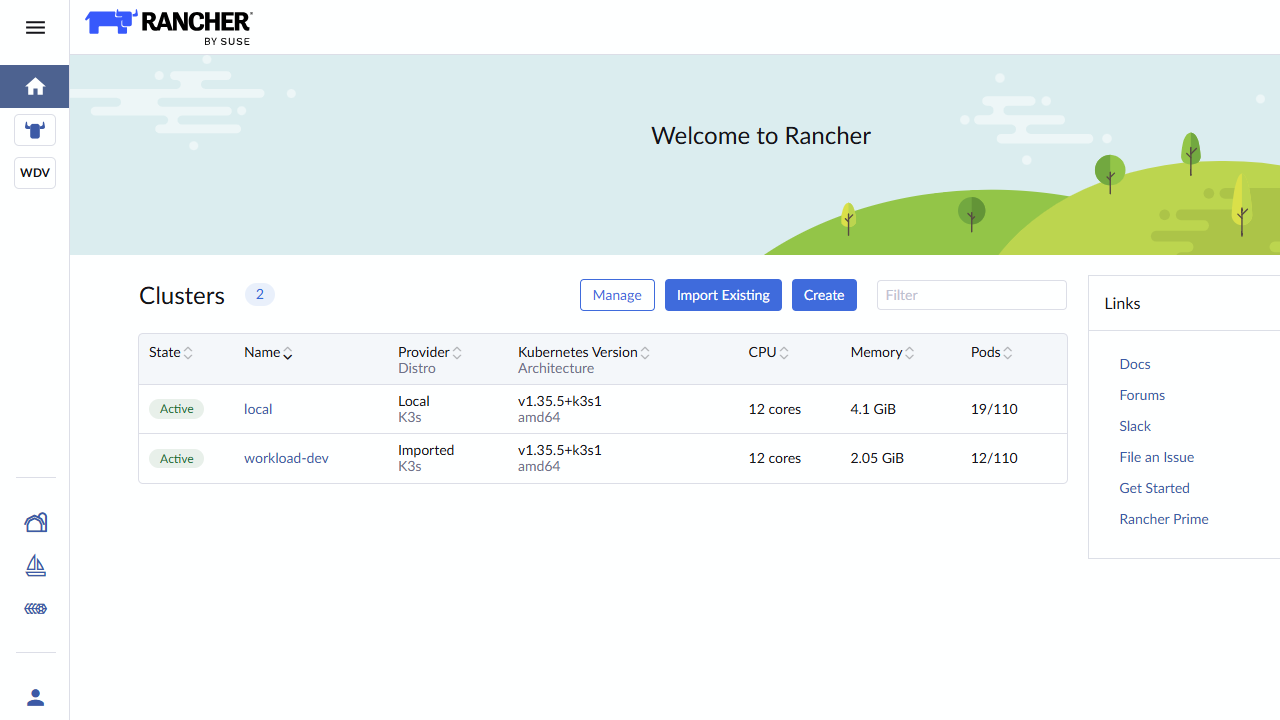Click the Welcome to Rancher heading
The width and height of the screenshot is (1280, 720).
point(761,135)
